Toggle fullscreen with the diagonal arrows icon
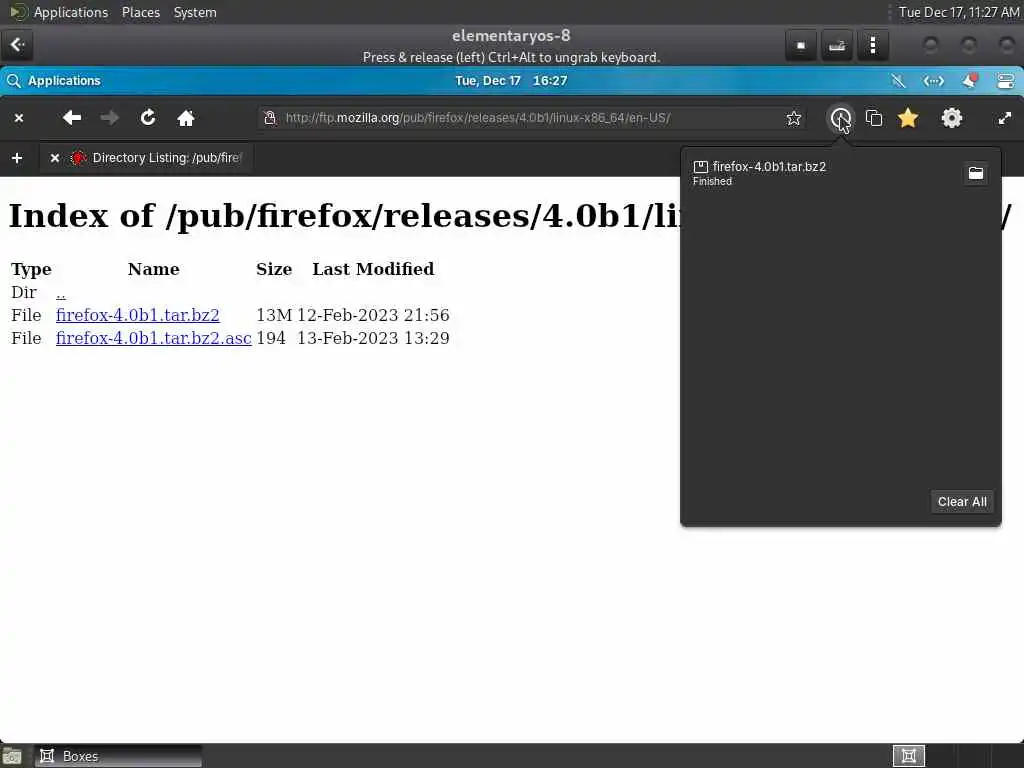This screenshot has height=768, width=1024. coord(1004,118)
